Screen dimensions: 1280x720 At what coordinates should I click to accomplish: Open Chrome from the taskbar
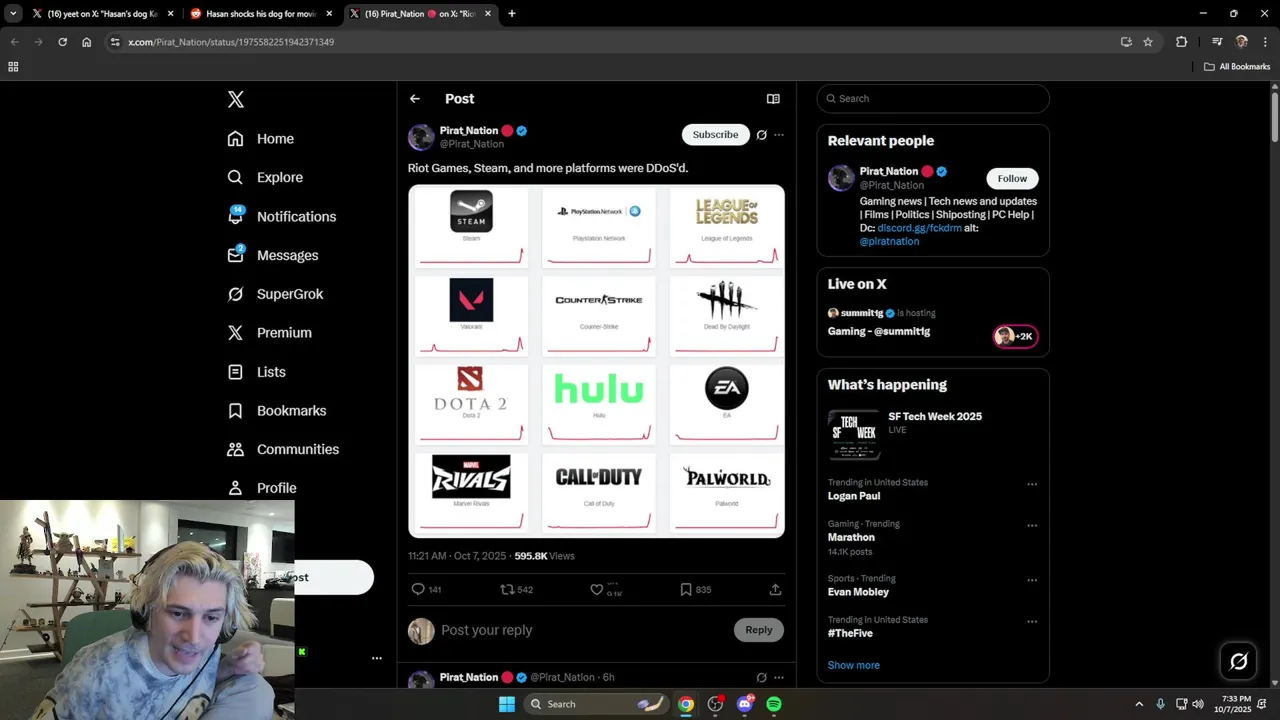pyautogui.click(x=686, y=704)
